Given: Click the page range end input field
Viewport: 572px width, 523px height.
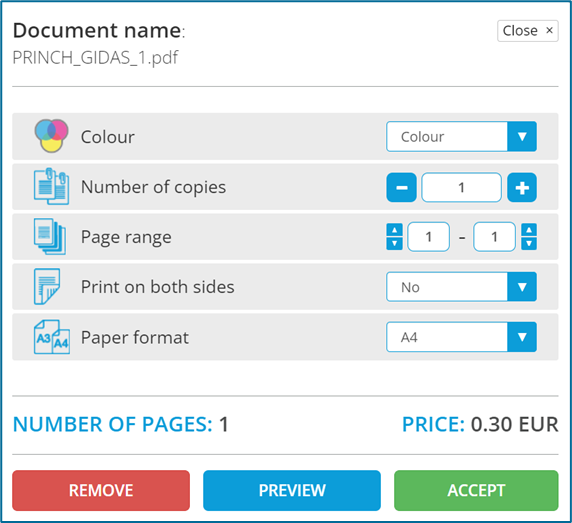Looking at the screenshot, I should coord(494,237).
